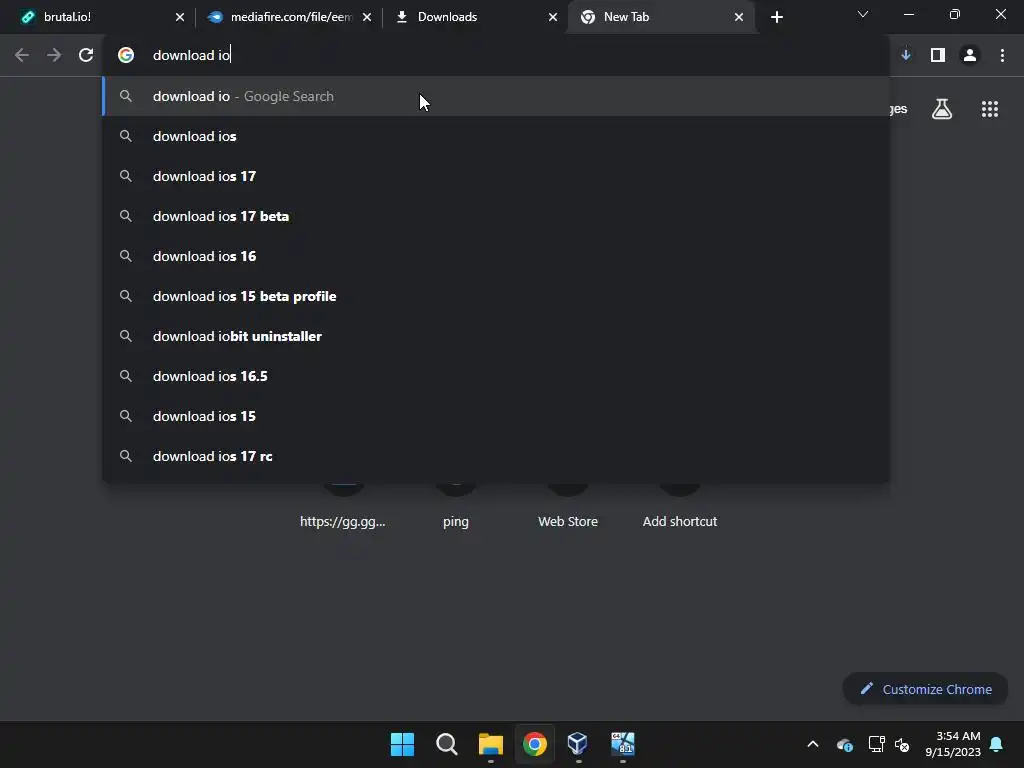Click the cloud sync tray icon
The height and width of the screenshot is (768, 1024).
coord(844,744)
